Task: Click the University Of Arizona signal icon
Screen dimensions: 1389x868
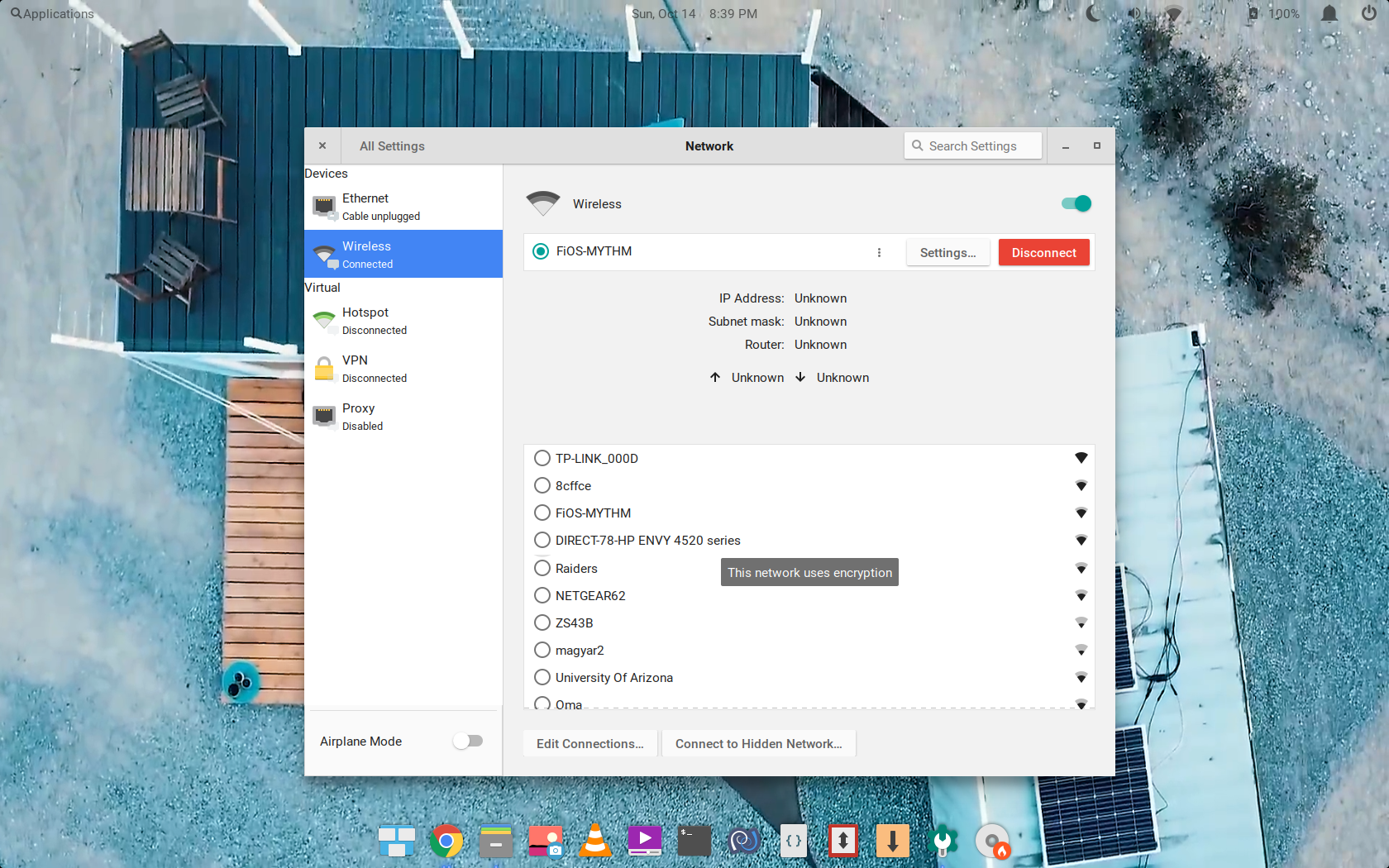Action: 1081,677
